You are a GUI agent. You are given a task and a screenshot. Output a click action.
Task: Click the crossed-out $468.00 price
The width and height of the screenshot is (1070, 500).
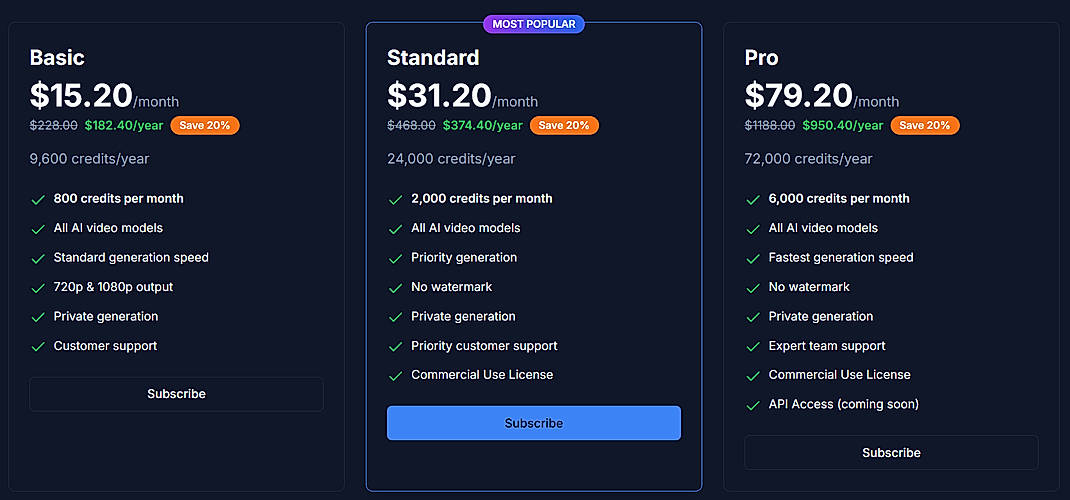(411, 126)
